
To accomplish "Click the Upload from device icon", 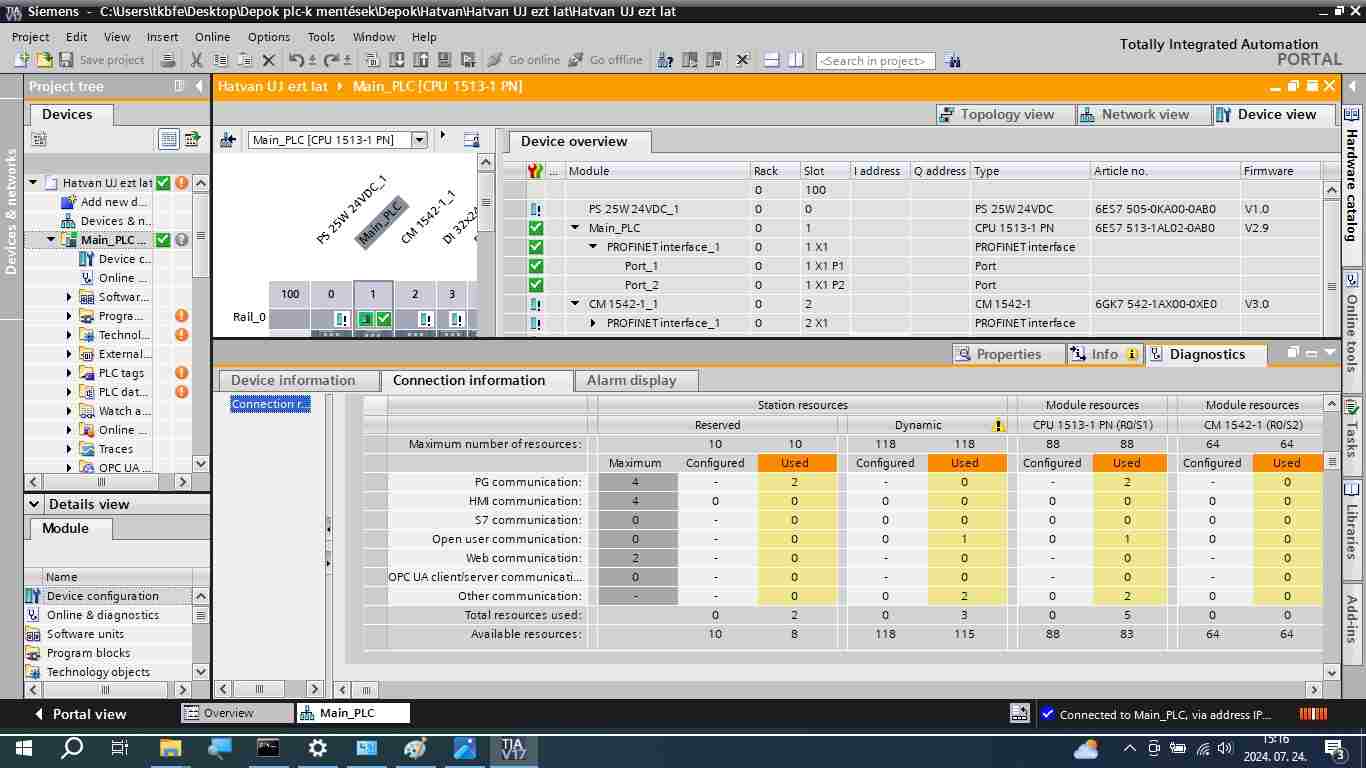I will click(x=420, y=60).
